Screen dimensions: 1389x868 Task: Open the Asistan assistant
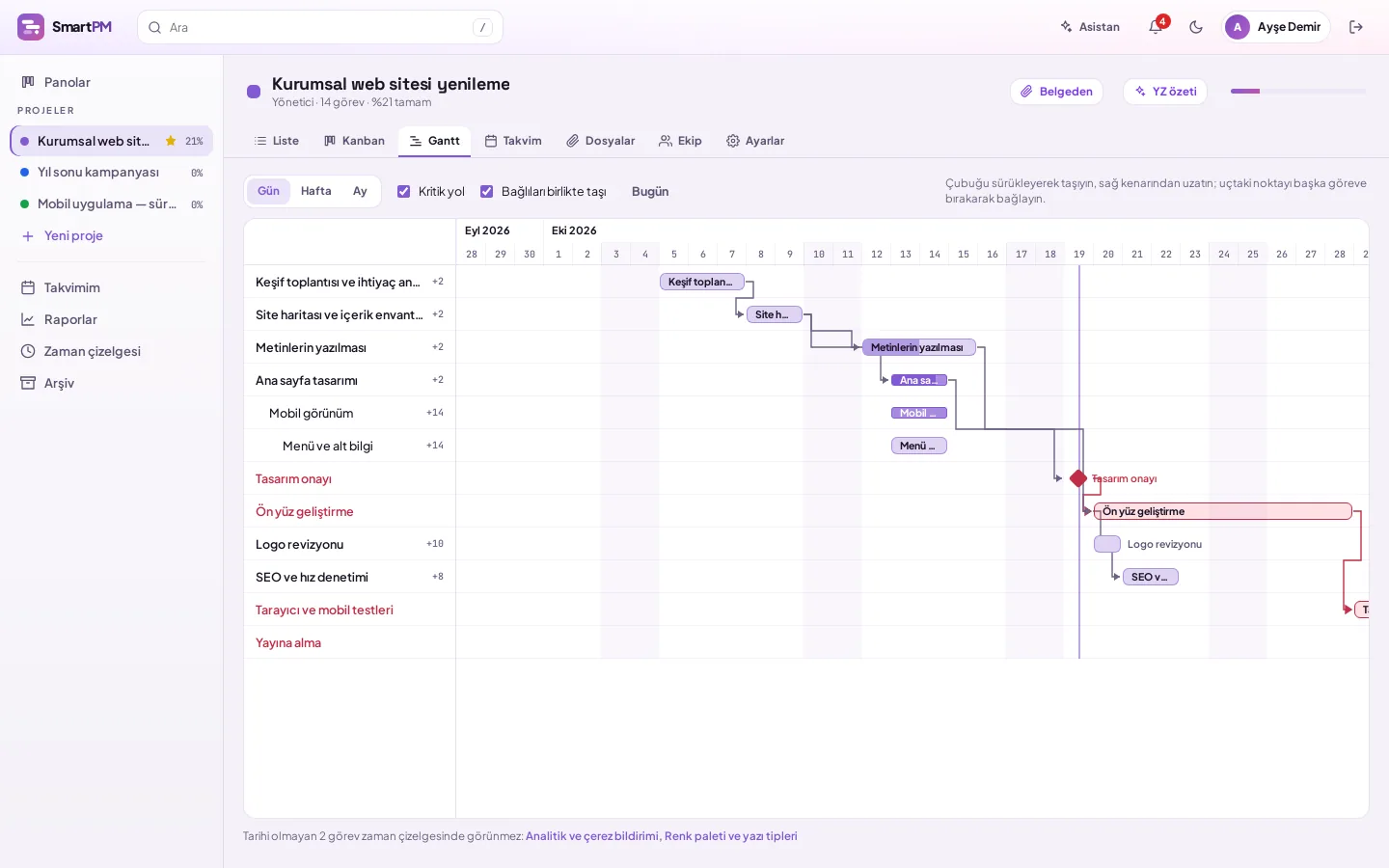1090,27
